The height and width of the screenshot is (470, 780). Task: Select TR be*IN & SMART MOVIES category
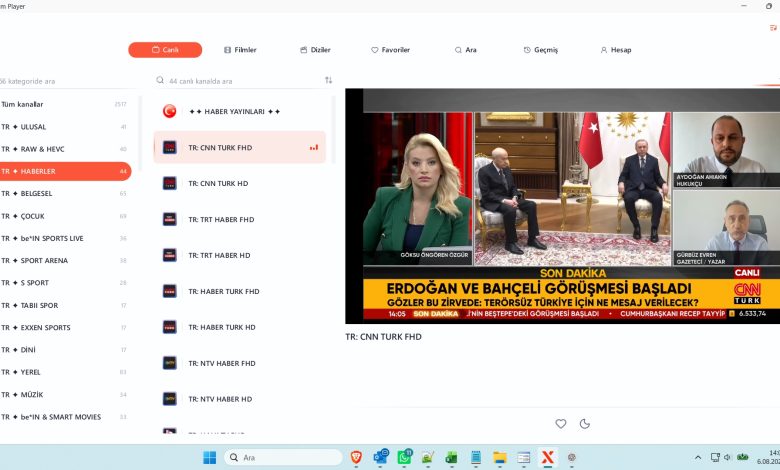(65, 417)
